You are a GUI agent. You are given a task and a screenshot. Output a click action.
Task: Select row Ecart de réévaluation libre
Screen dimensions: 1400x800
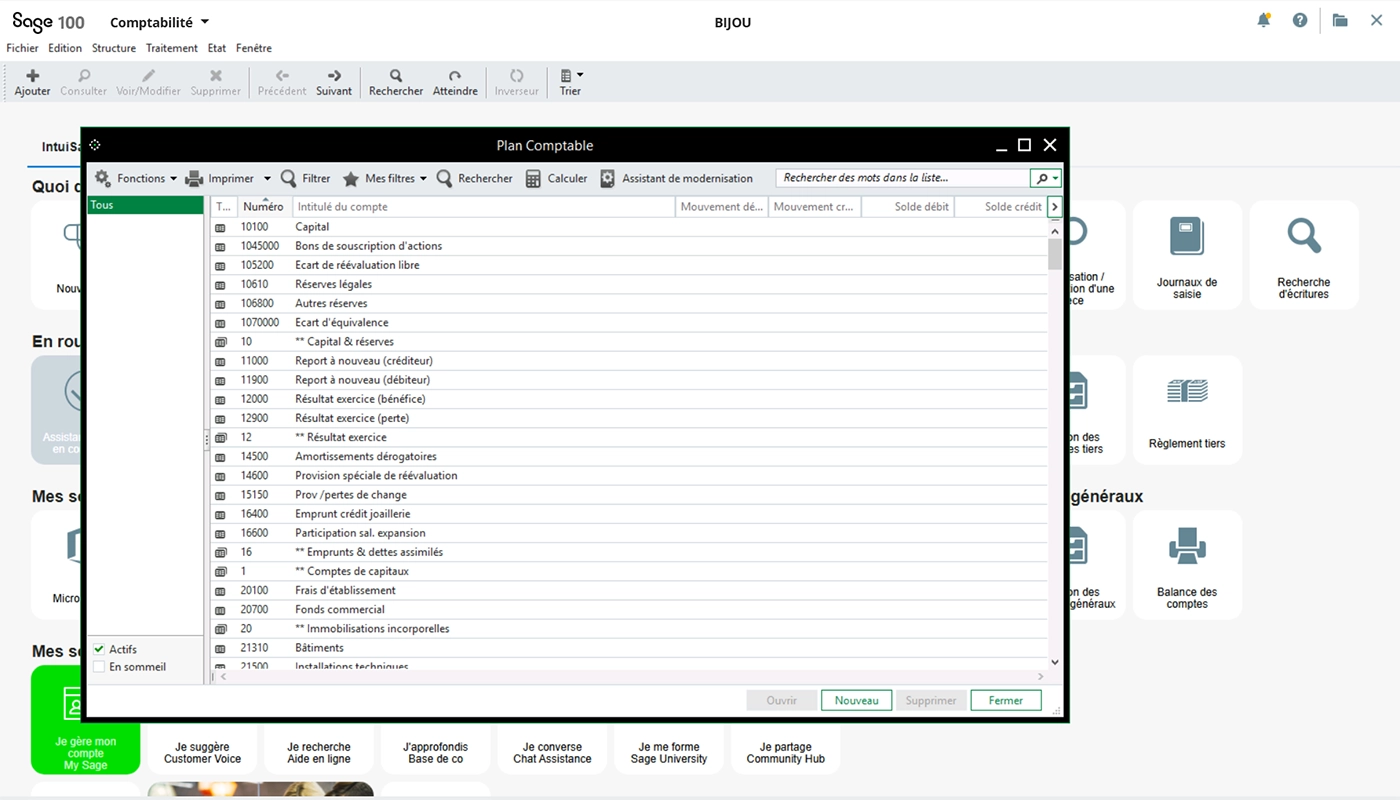pos(629,265)
